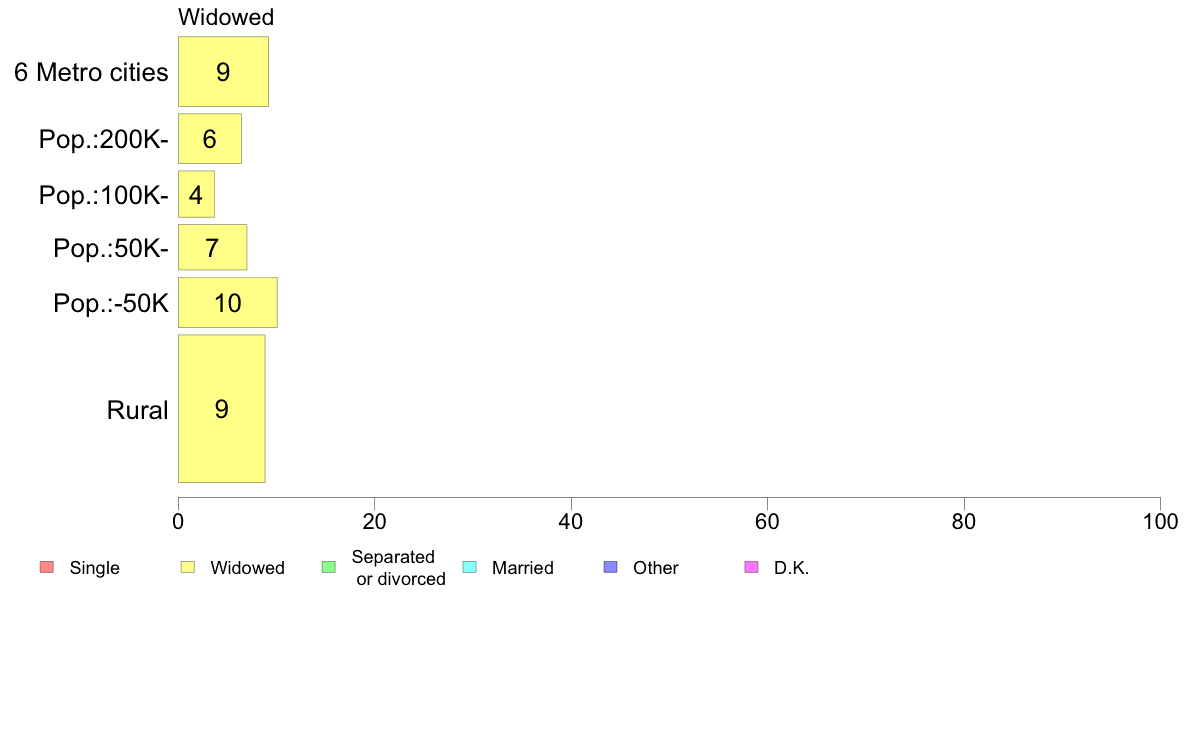This screenshot has height=736, width=1188.
Task: Select the Pop.:200K- bar showing 6
Action: click(210, 139)
